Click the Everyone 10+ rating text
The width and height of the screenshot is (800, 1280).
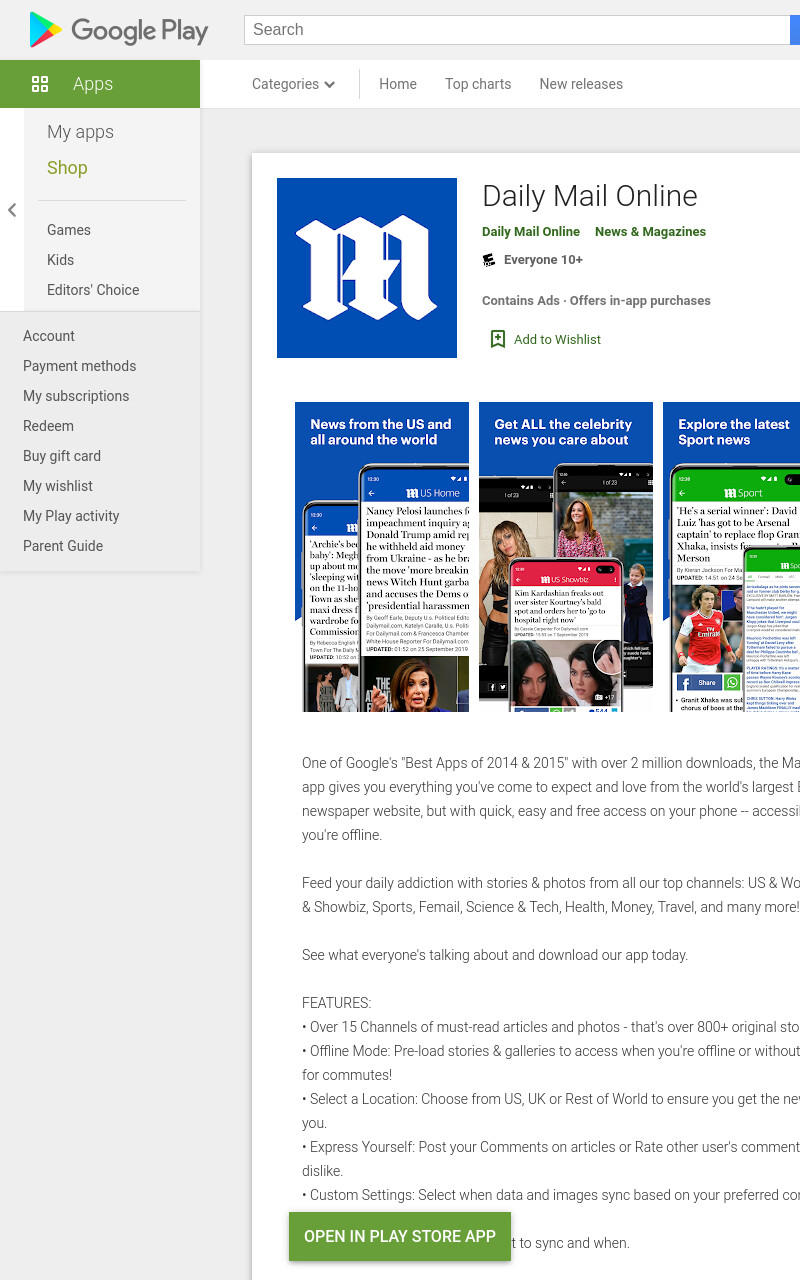pos(543,260)
